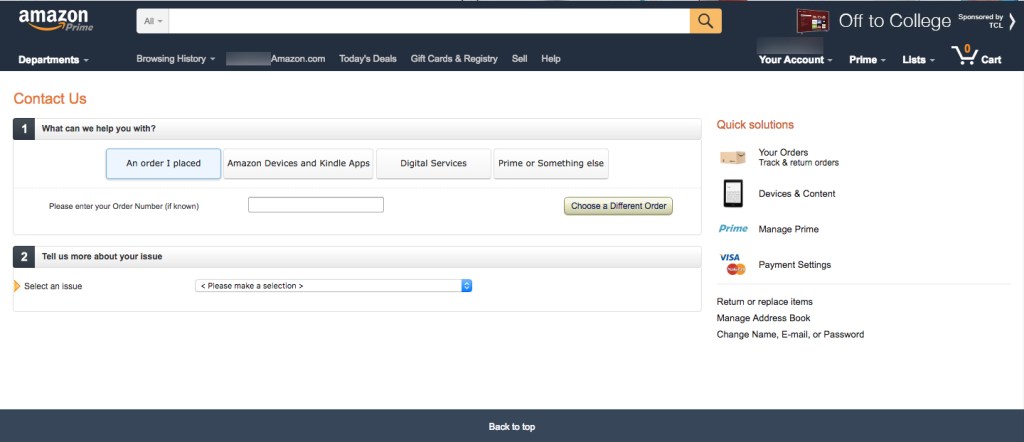Click the Kindle device icon
Image resolution: width=1024 pixels, height=442 pixels.
(x=732, y=193)
